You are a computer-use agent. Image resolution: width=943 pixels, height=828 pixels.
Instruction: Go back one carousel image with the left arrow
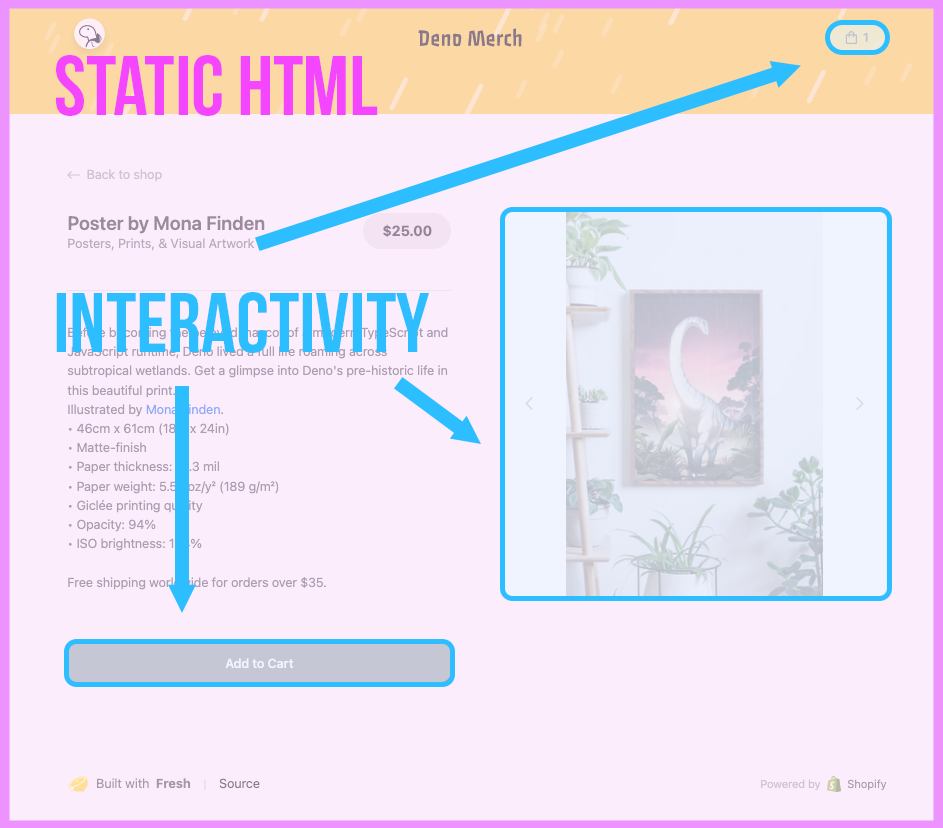click(529, 403)
